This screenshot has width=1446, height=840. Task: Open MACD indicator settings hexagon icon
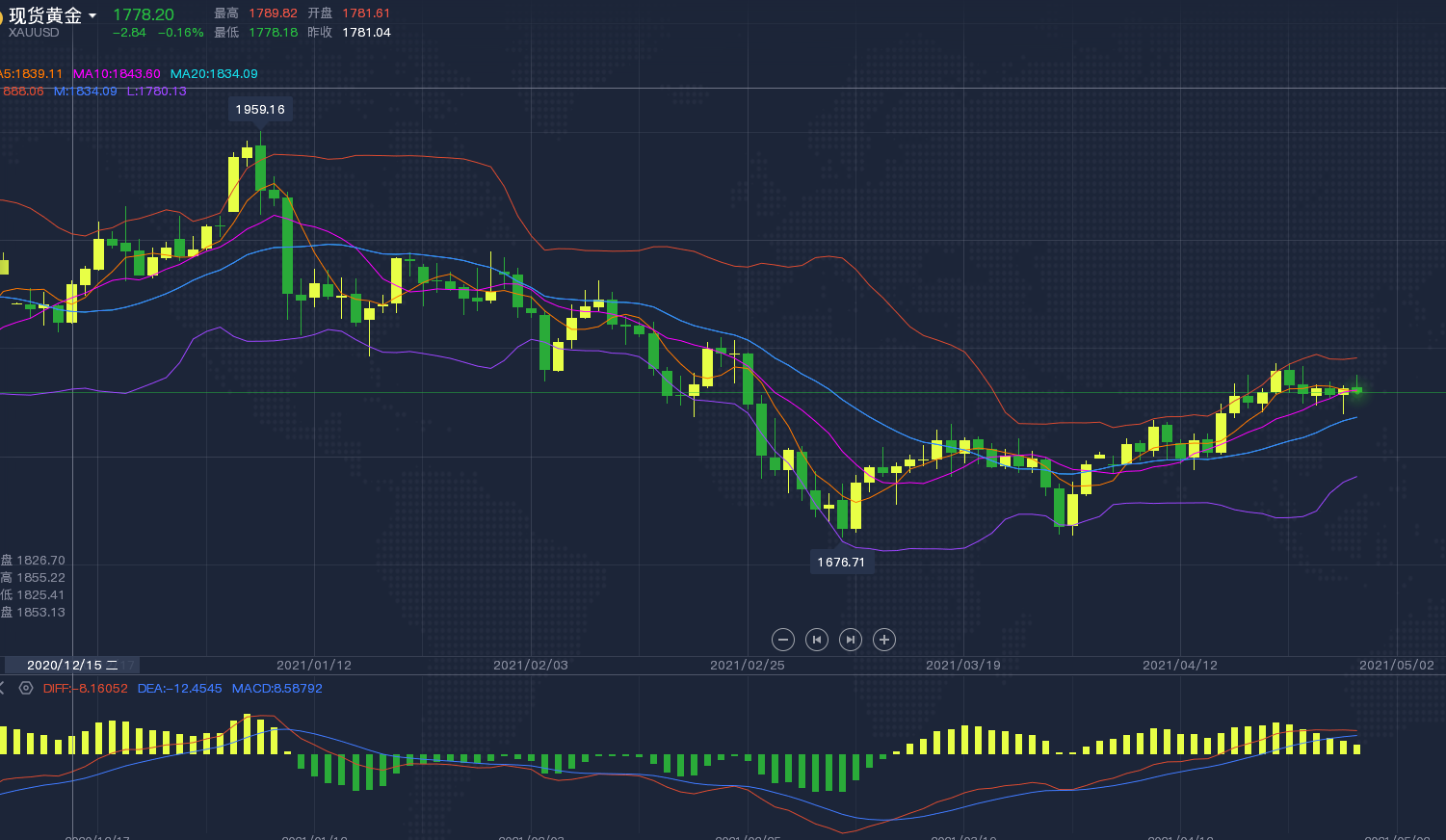point(26,688)
